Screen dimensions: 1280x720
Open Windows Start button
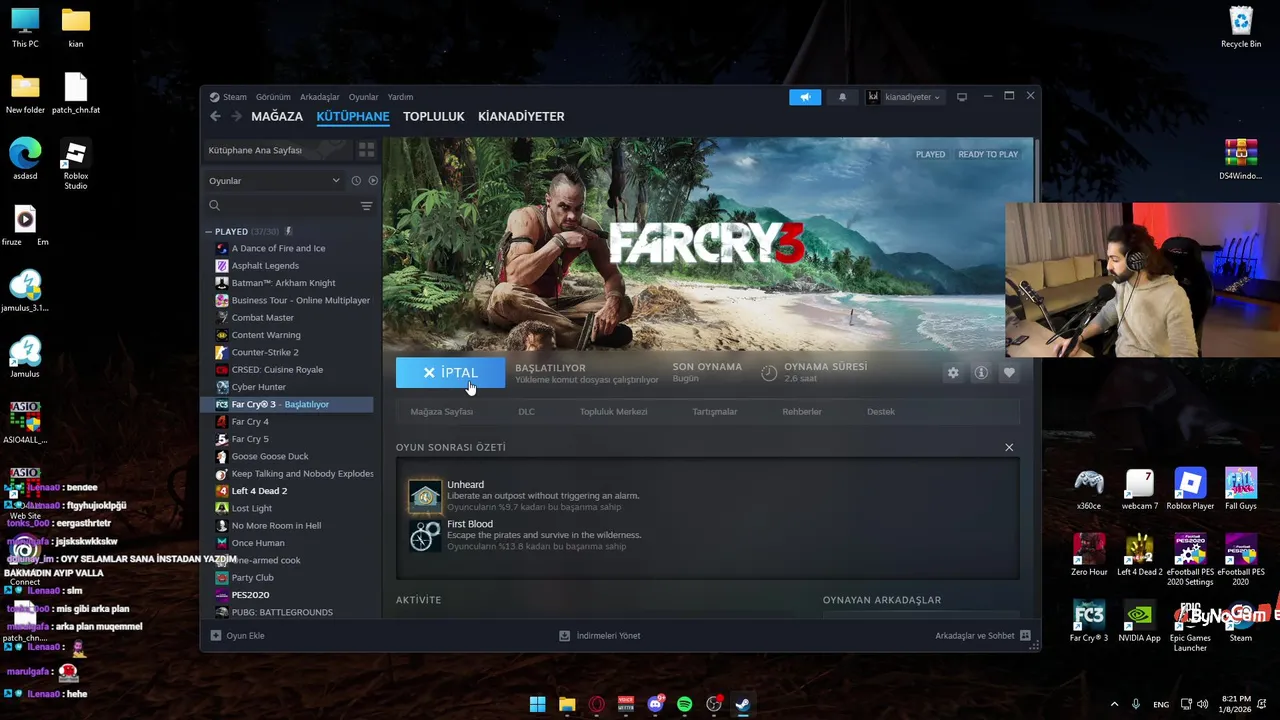(537, 704)
